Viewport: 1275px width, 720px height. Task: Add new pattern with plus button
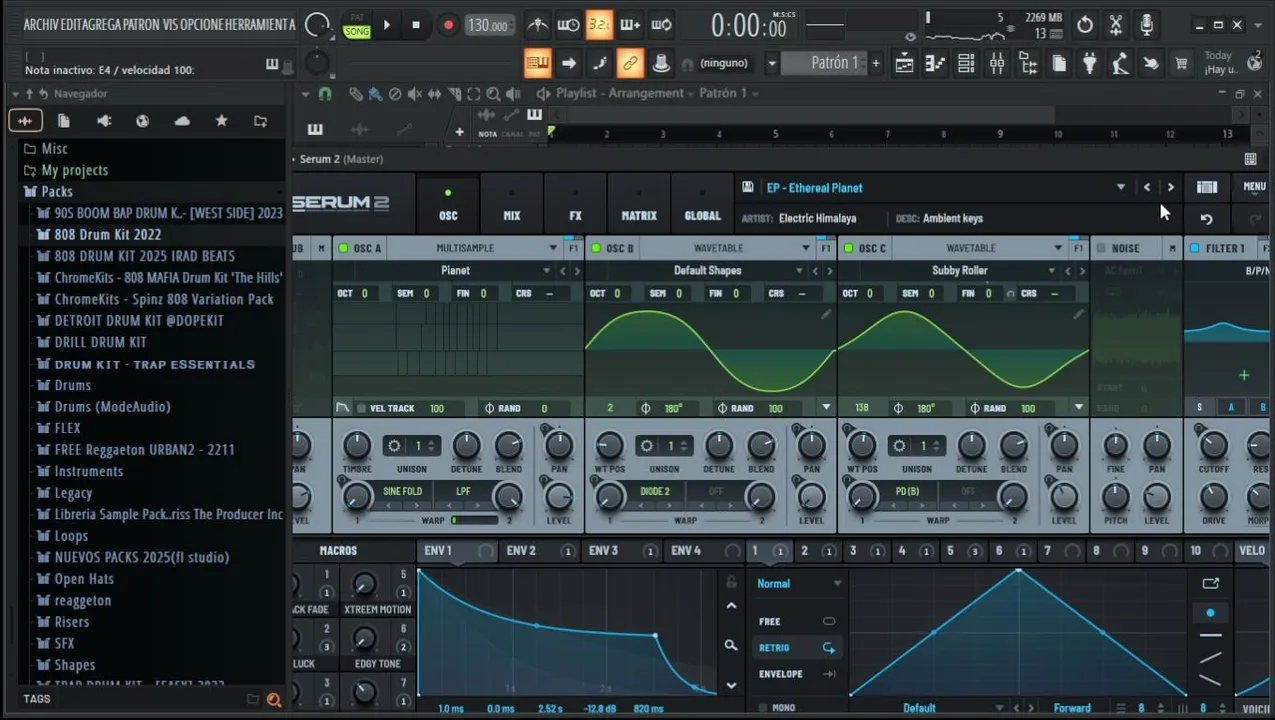[876, 63]
